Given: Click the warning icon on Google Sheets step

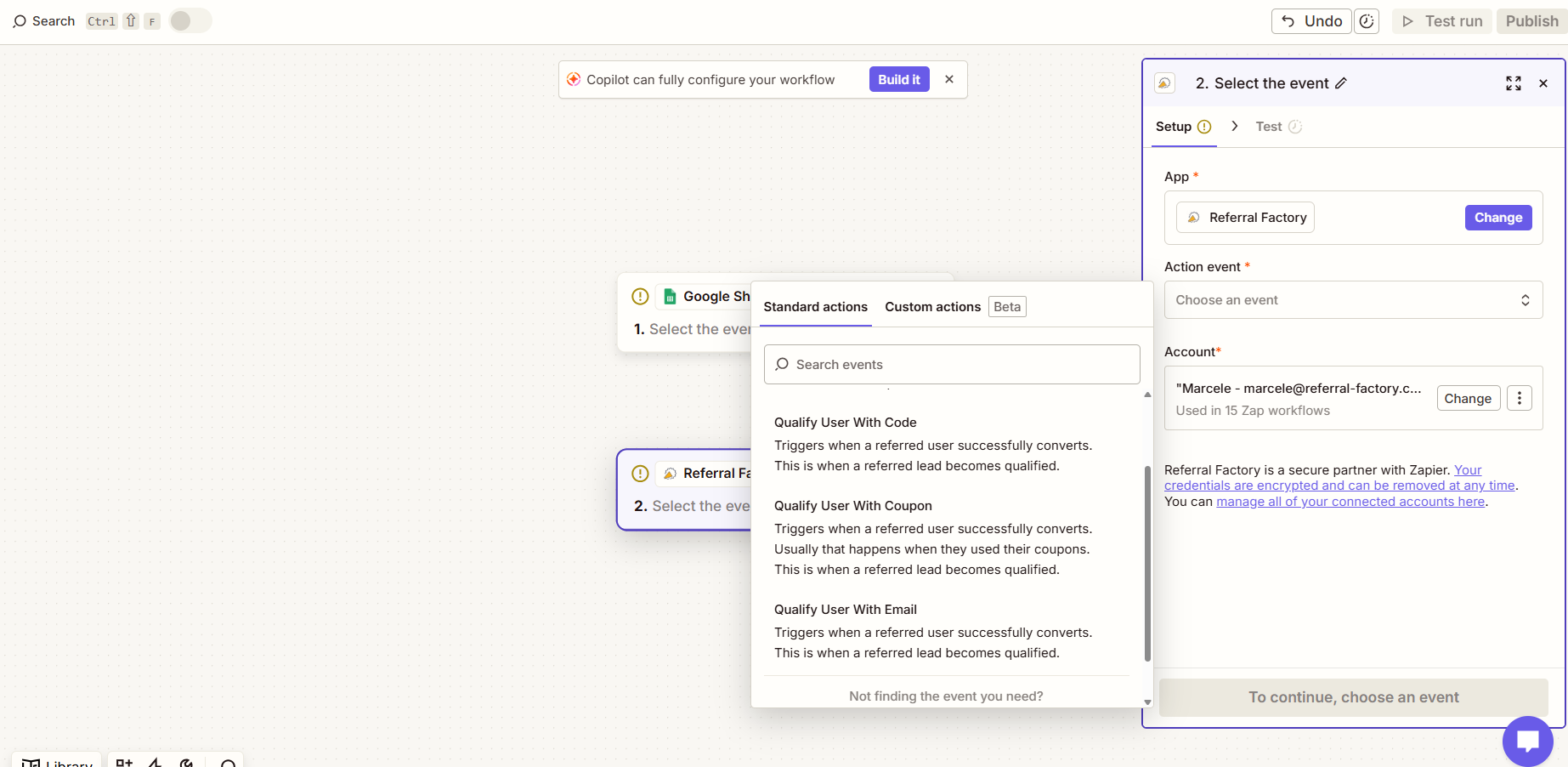Looking at the screenshot, I should 640,297.
